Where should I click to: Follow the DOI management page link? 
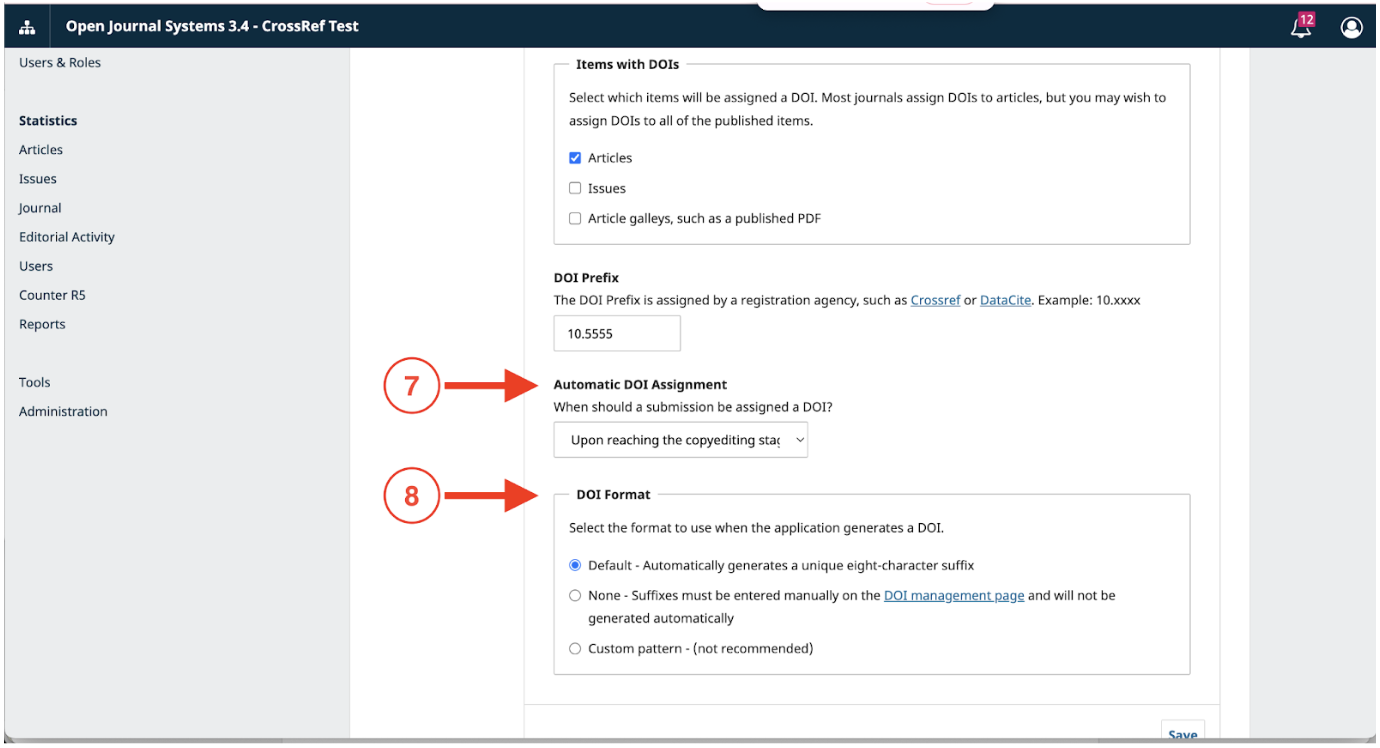(x=953, y=595)
